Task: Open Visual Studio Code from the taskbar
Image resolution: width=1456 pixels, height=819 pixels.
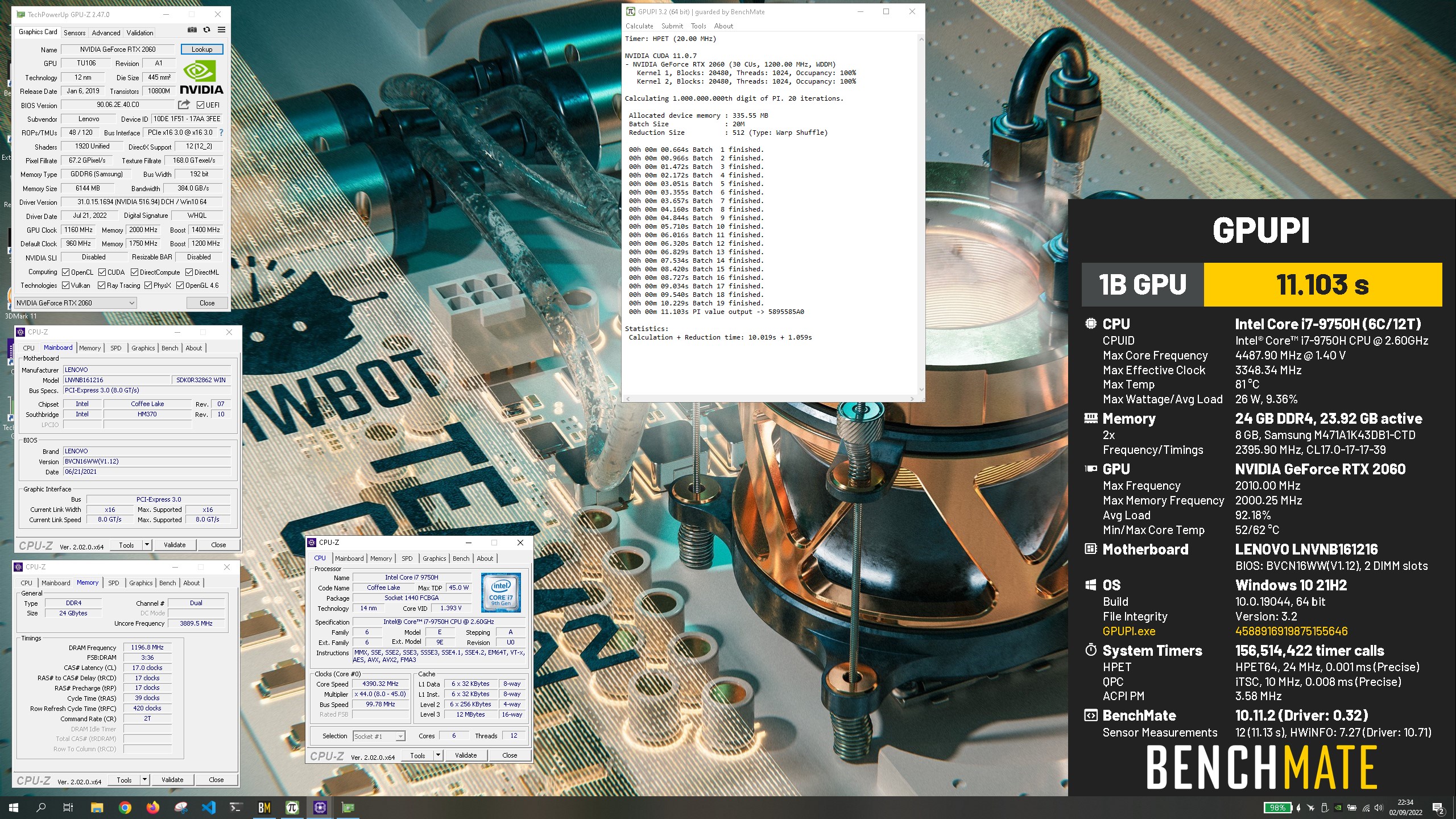Action: pos(209,808)
